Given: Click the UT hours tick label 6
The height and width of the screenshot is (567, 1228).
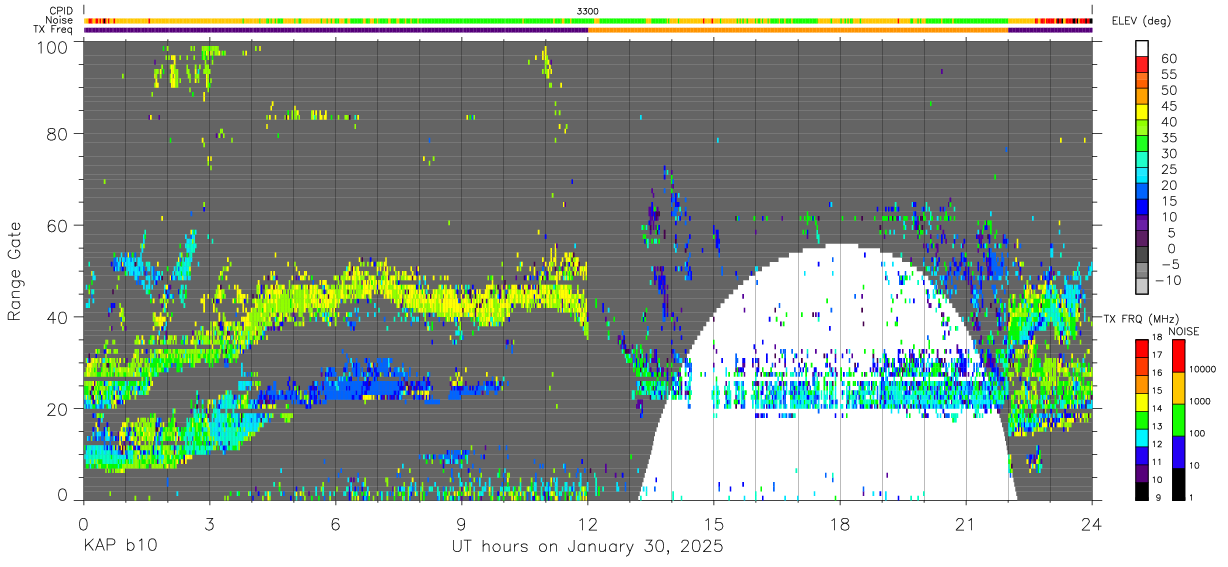Looking at the screenshot, I should (x=335, y=524).
